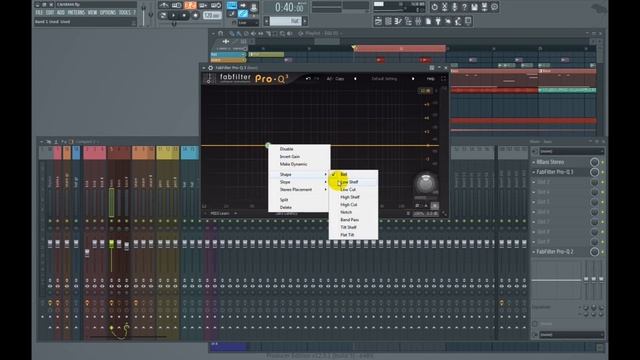This screenshot has width=640, height=360.
Task: Click the transport stop button
Action: click(184, 15)
